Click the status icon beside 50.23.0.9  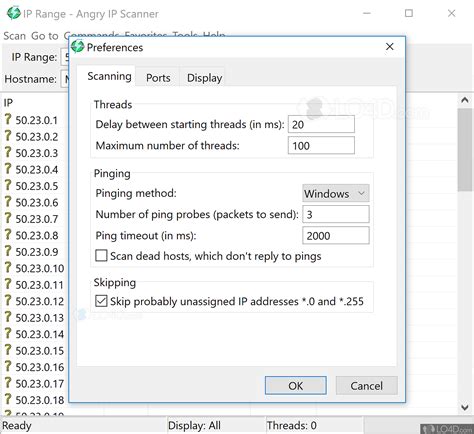pos(8,251)
